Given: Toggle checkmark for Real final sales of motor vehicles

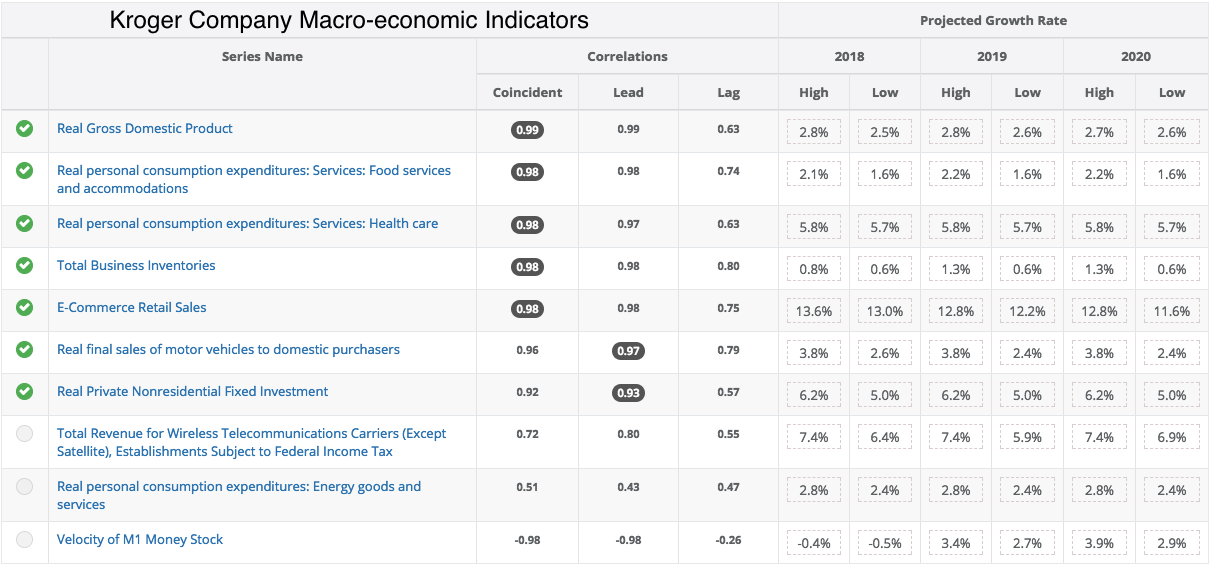Looking at the screenshot, I should (25, 349).
